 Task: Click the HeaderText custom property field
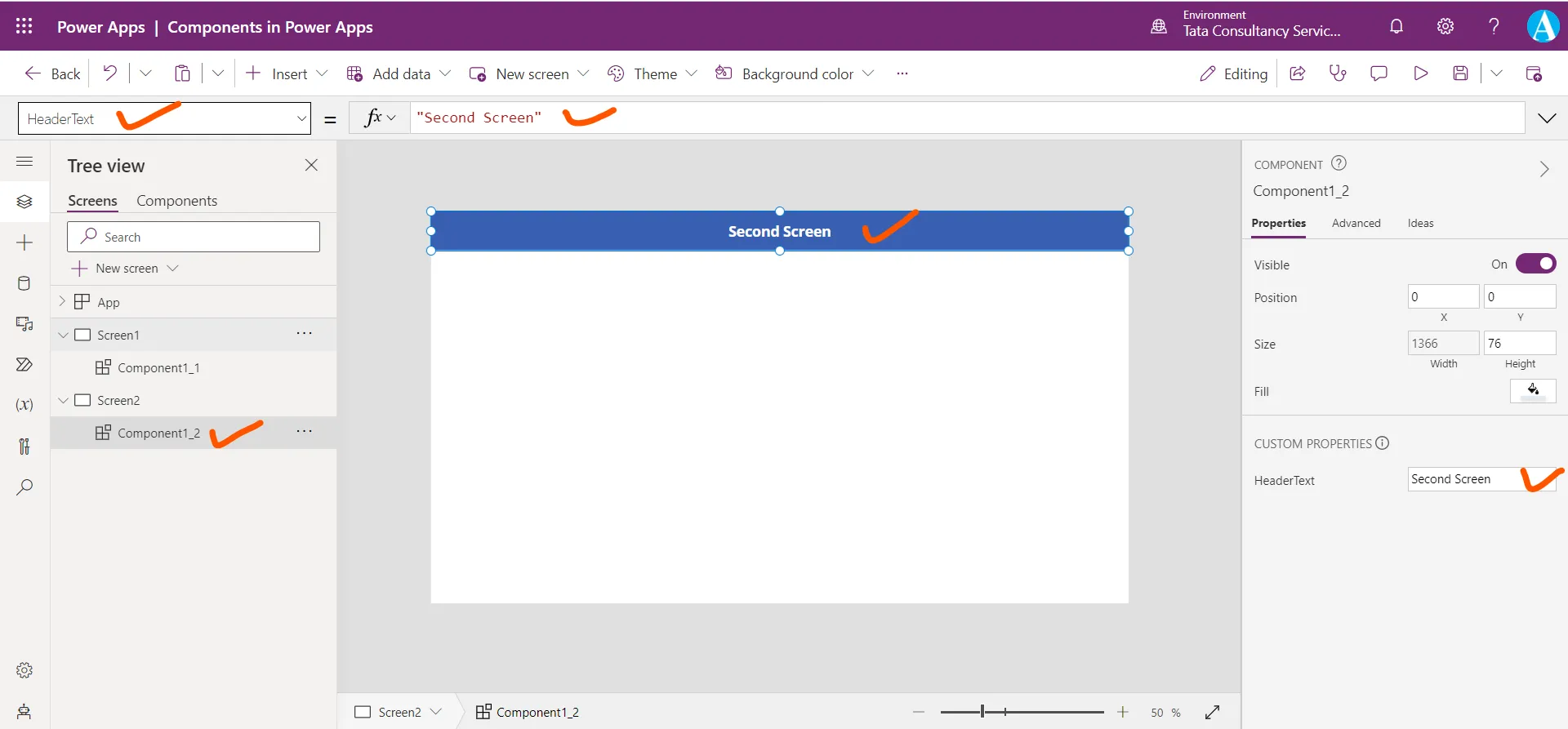click(x=1481, y=479)
